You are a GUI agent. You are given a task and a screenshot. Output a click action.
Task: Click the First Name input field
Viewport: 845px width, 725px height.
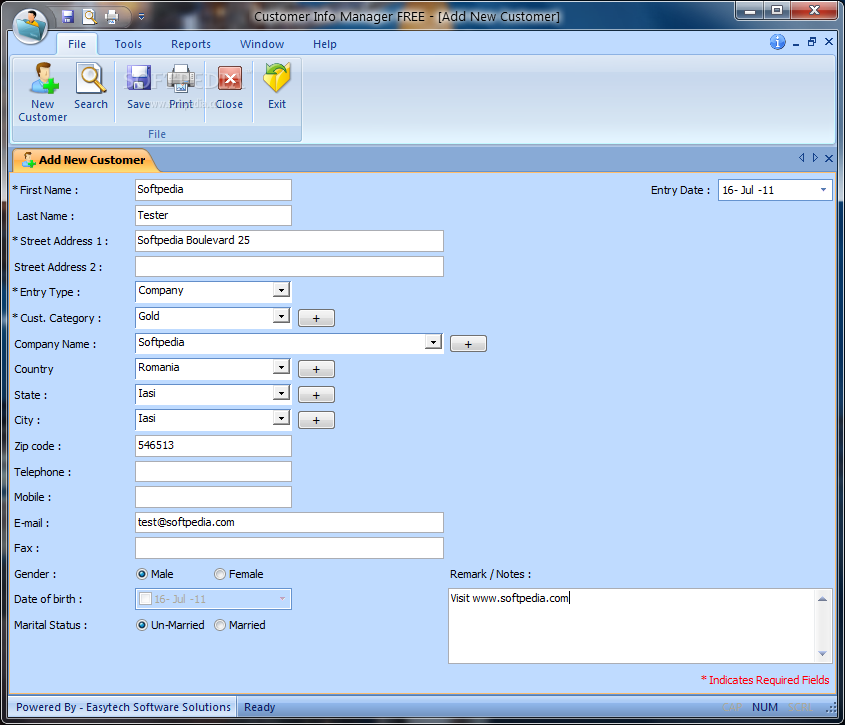coord(213,190)
